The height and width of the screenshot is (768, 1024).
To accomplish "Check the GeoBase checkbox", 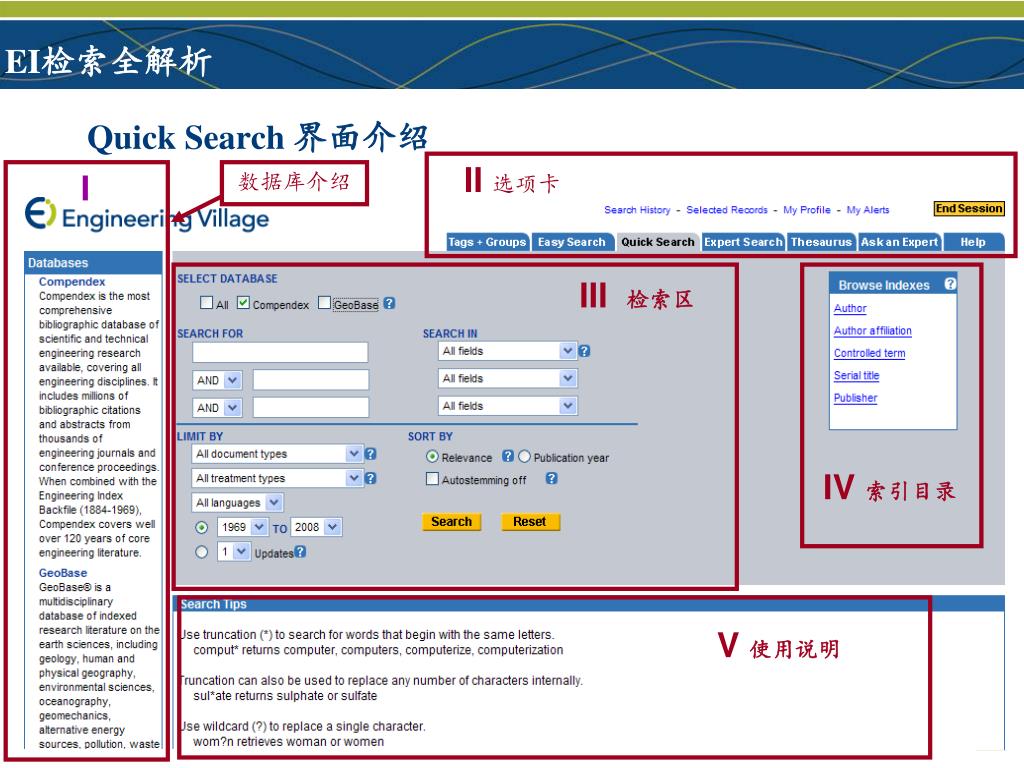I will 324,302.
